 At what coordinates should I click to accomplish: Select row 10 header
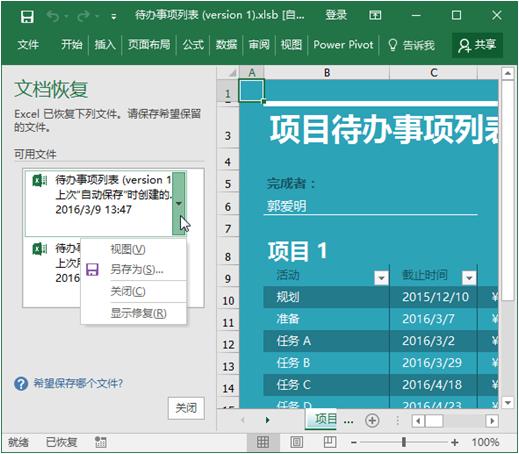coord(228,300)
